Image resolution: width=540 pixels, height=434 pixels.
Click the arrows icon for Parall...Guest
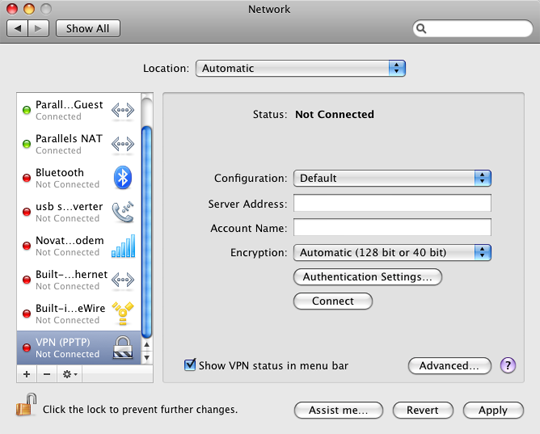click(x=123, y=110)
